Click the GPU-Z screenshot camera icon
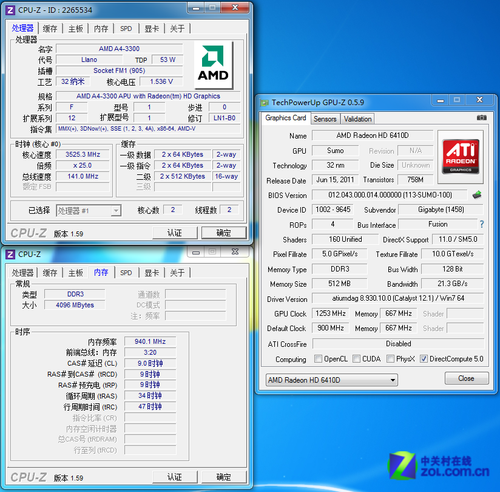Image resolution: width=500 pixels, height=492 pixels. click(482, 118)
